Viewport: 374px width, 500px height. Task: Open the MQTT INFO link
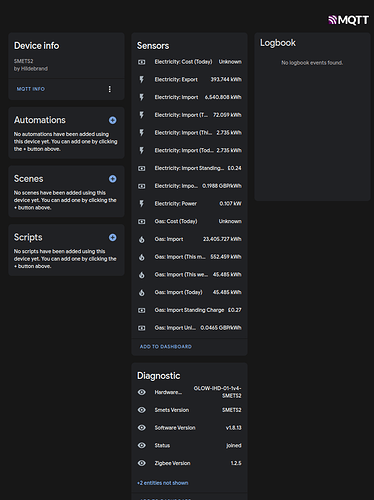(x=31, y=89)
